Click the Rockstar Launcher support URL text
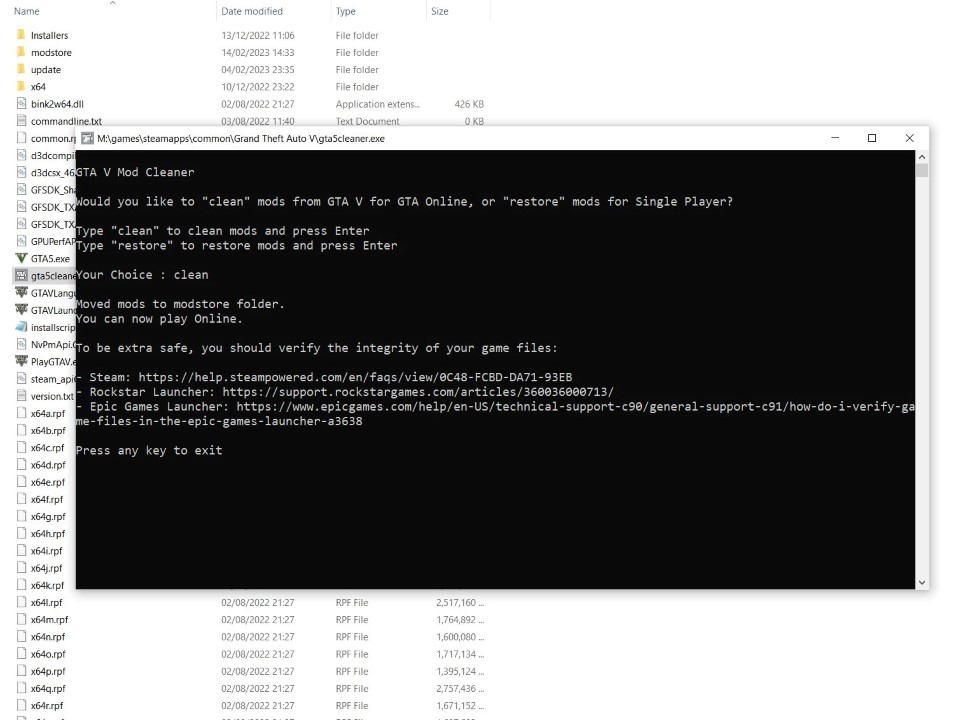Screen dimensions: 960x720 (418, 392)
